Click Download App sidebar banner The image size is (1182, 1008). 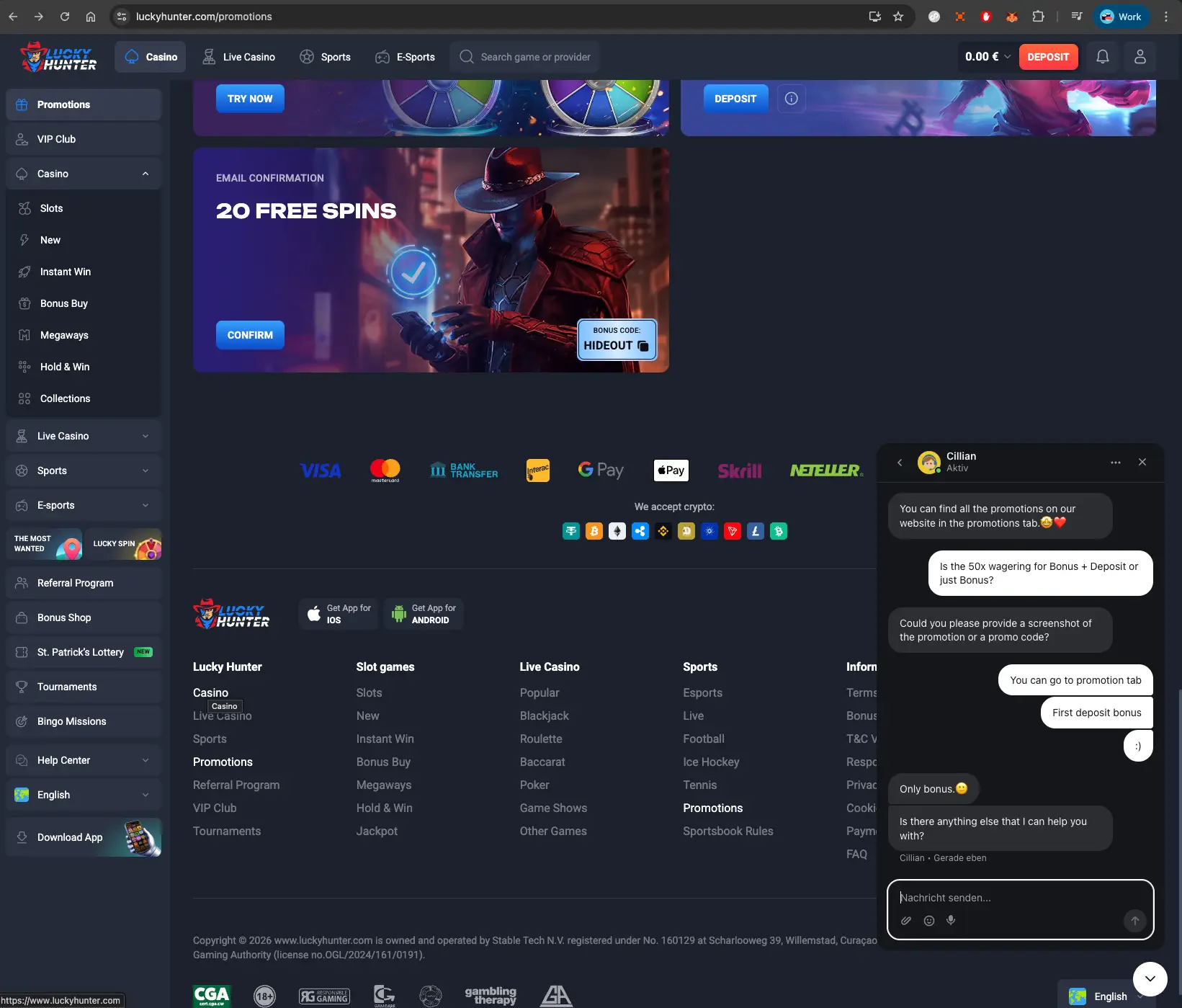click(84, 837)
